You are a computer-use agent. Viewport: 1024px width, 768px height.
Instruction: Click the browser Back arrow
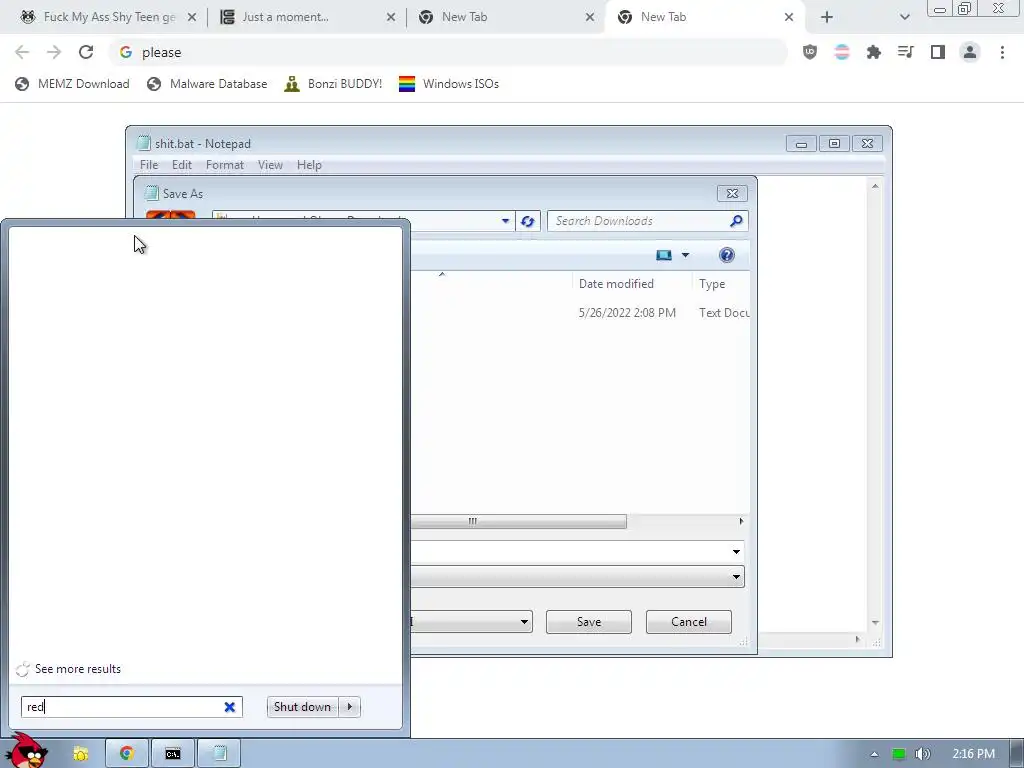click(22, 52)
